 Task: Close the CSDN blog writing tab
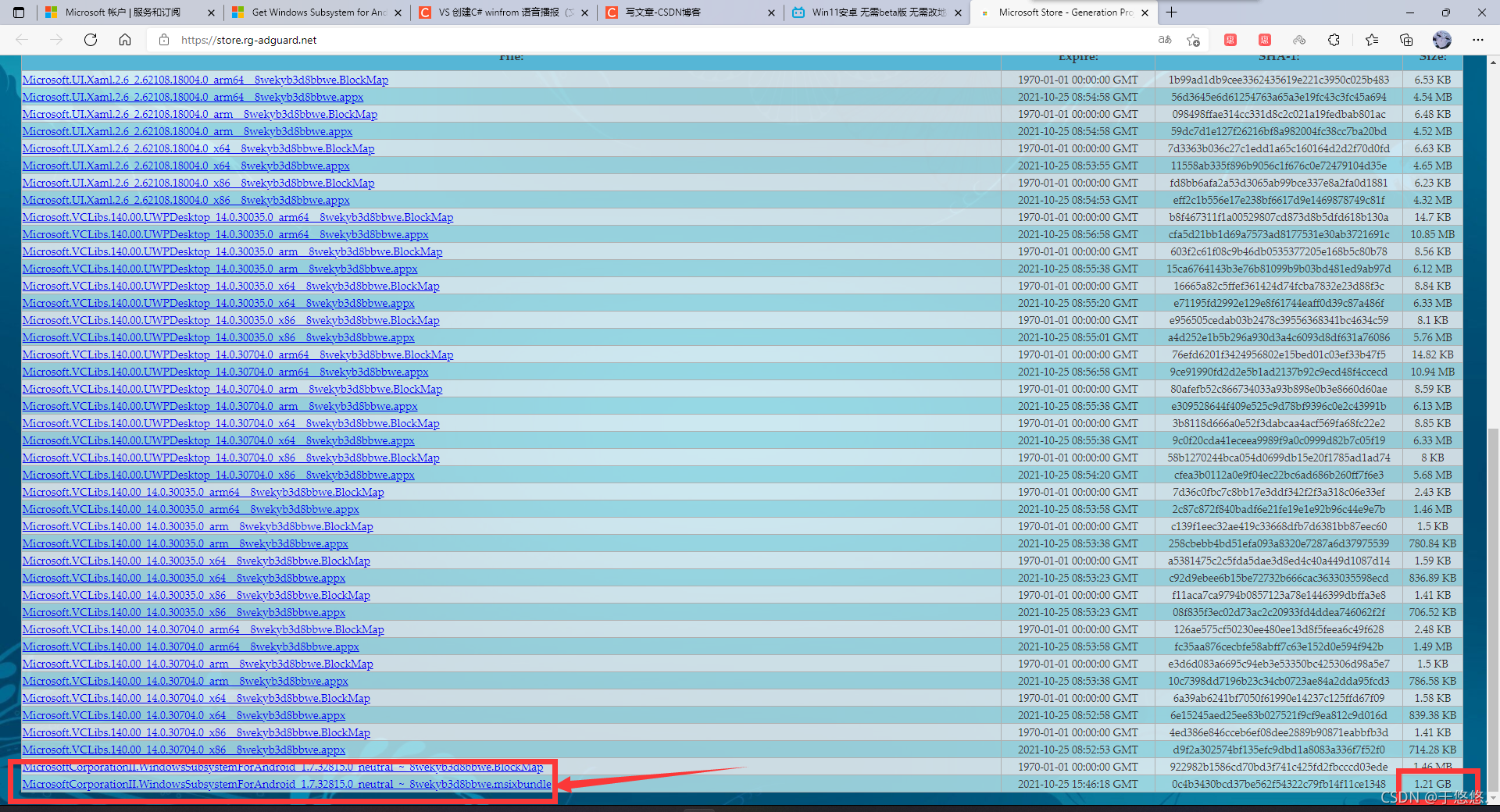(771, 12)
